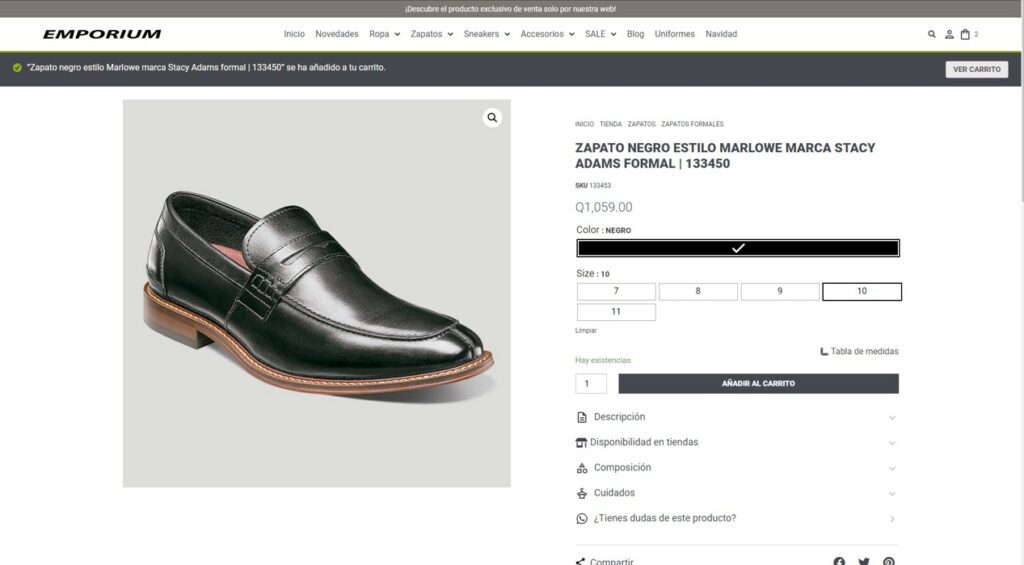Viewport: 1024px width, 565px height.
Task: Click the Cuidados care icon
Action: point(582,493)
